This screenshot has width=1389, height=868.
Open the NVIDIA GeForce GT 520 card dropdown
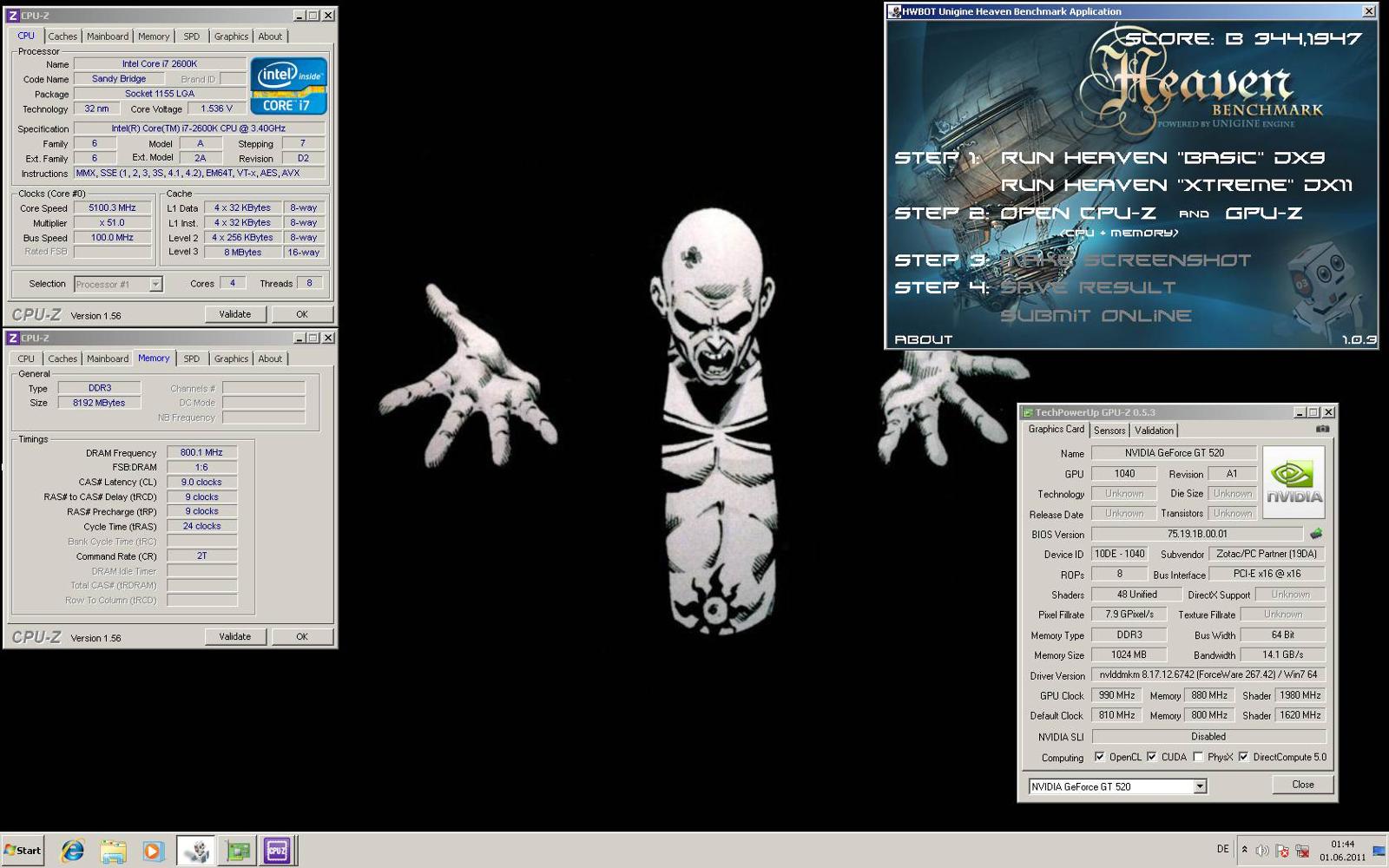1200,786
